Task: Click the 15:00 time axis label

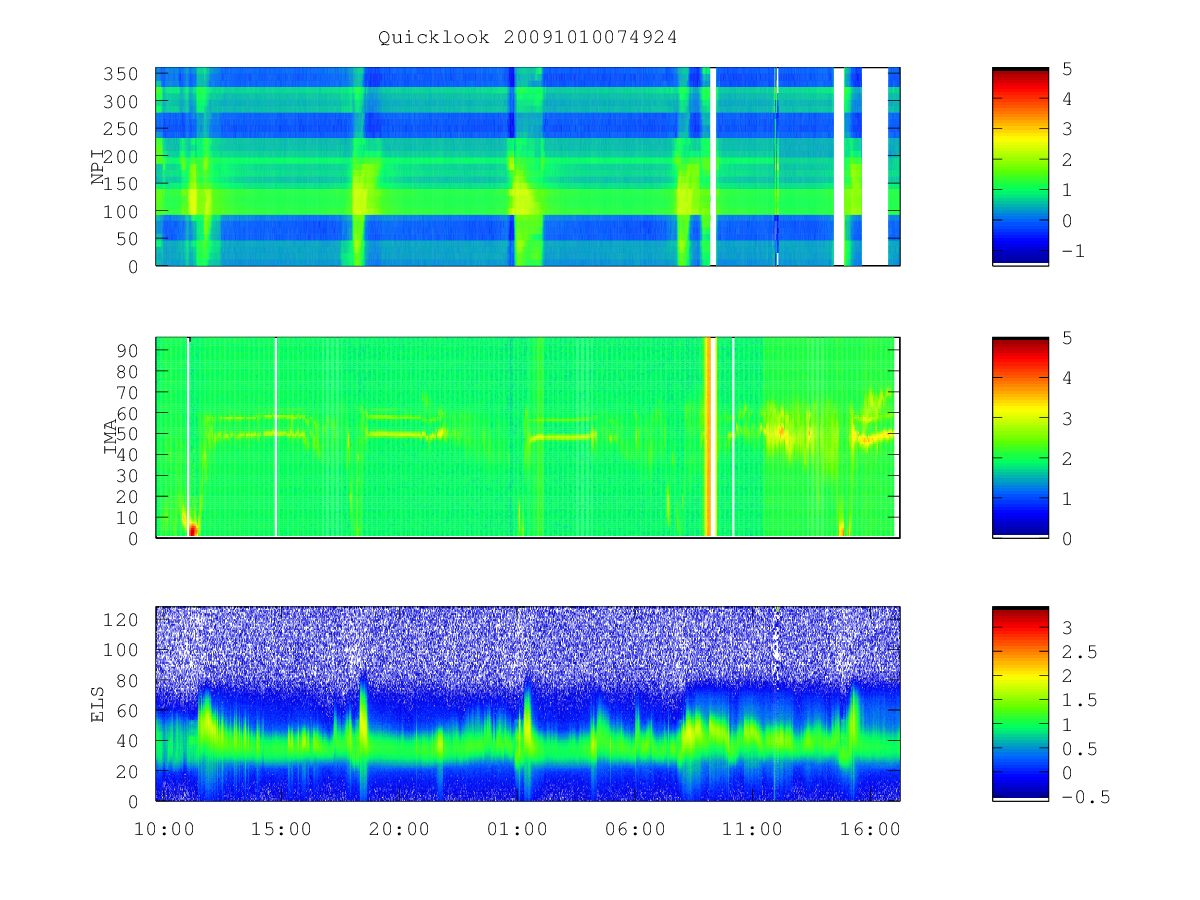Action: 282,829
